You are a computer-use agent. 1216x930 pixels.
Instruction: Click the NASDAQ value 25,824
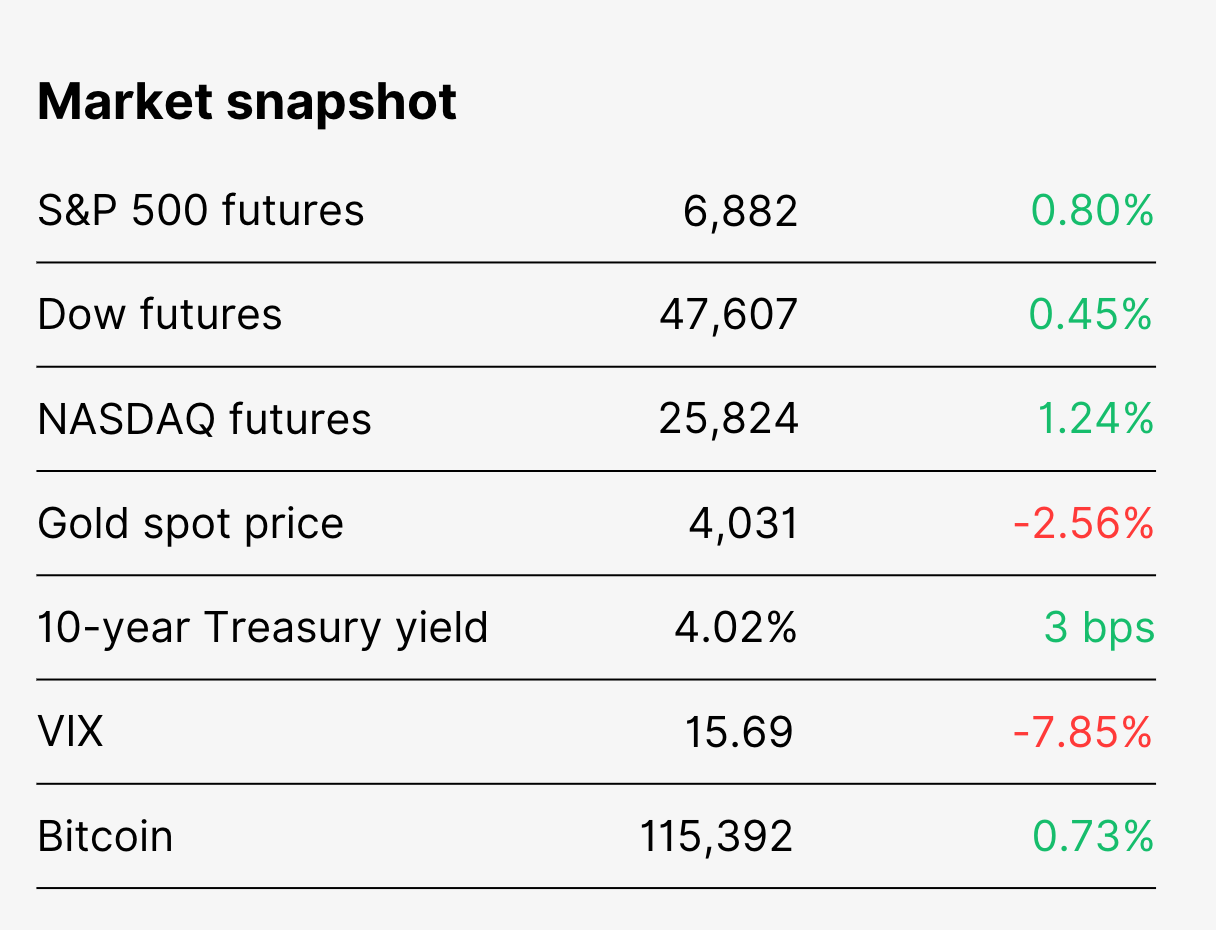point(729,420)
